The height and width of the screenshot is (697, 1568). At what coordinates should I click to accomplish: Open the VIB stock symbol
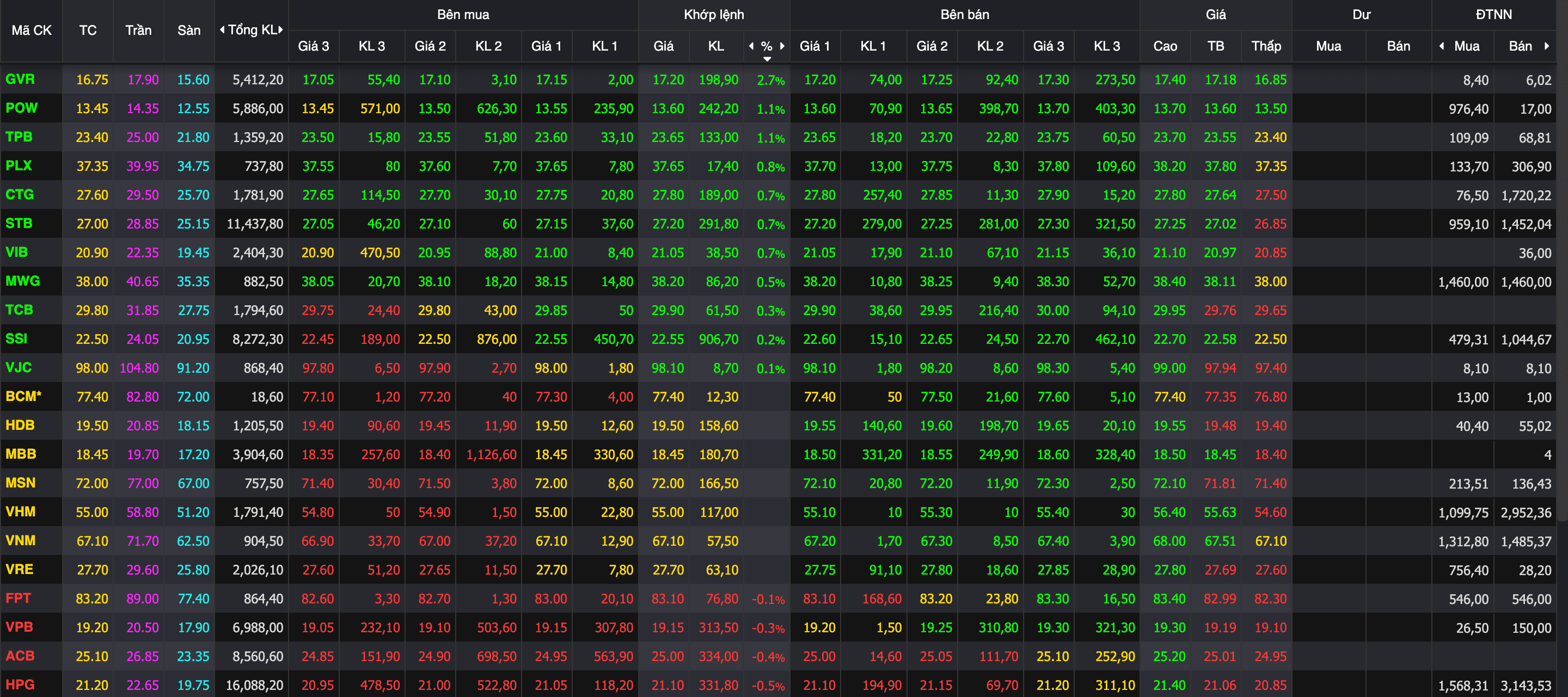coord(16,252)
